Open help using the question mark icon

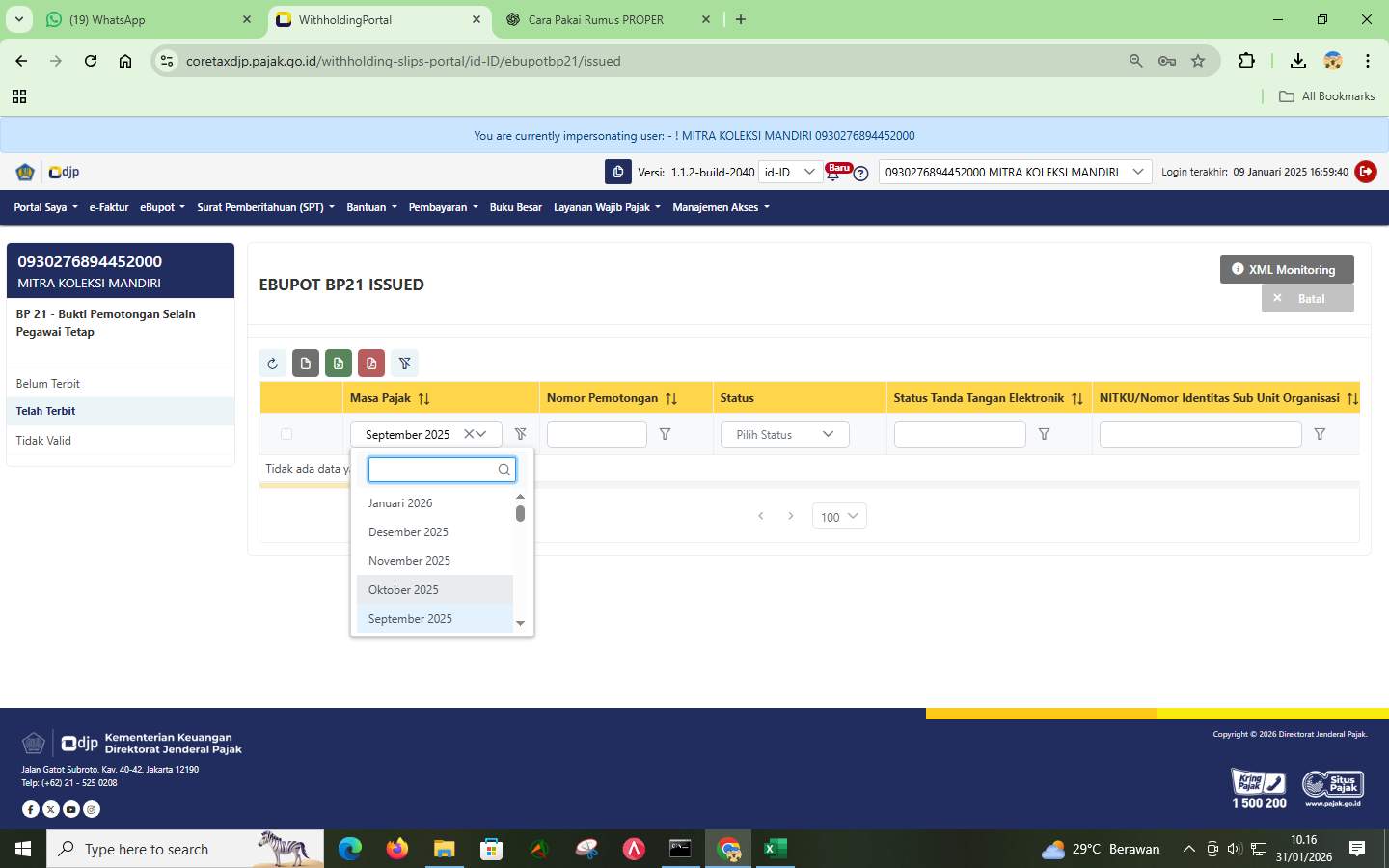(x=859, y=175)
